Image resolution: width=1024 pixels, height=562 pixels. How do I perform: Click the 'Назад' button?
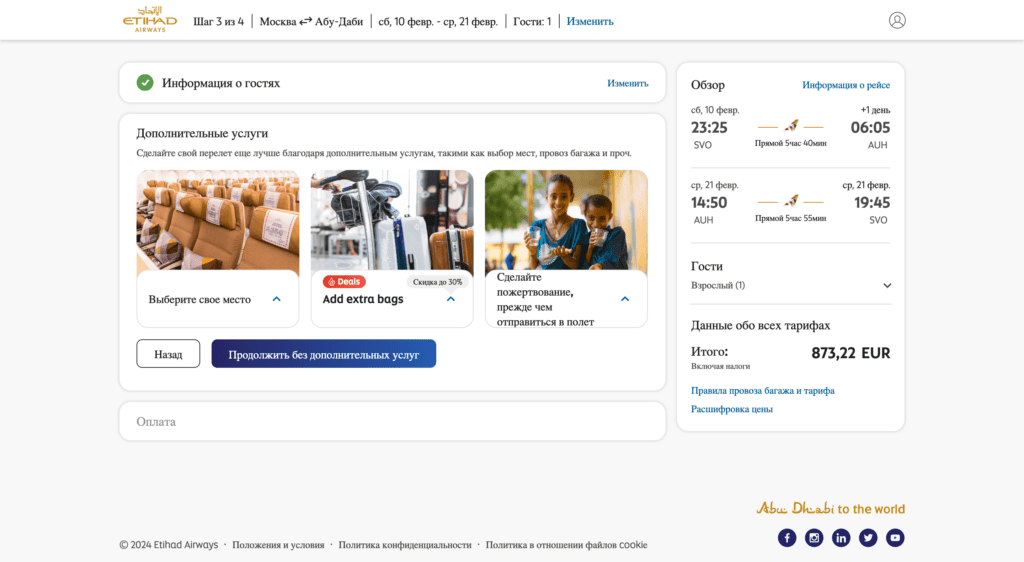point(168,354)
